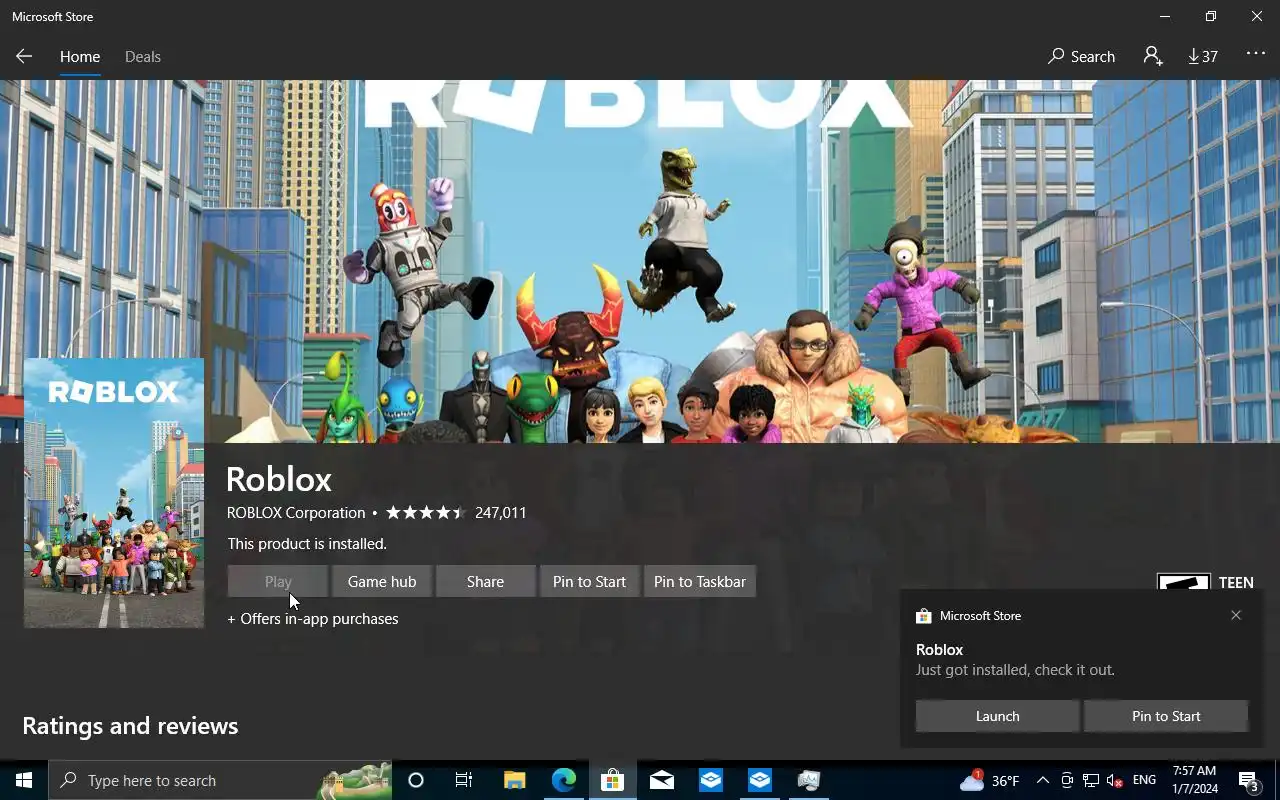Click Pin to Start in the notification
1280x800 pixels.
pos(1166,716)
